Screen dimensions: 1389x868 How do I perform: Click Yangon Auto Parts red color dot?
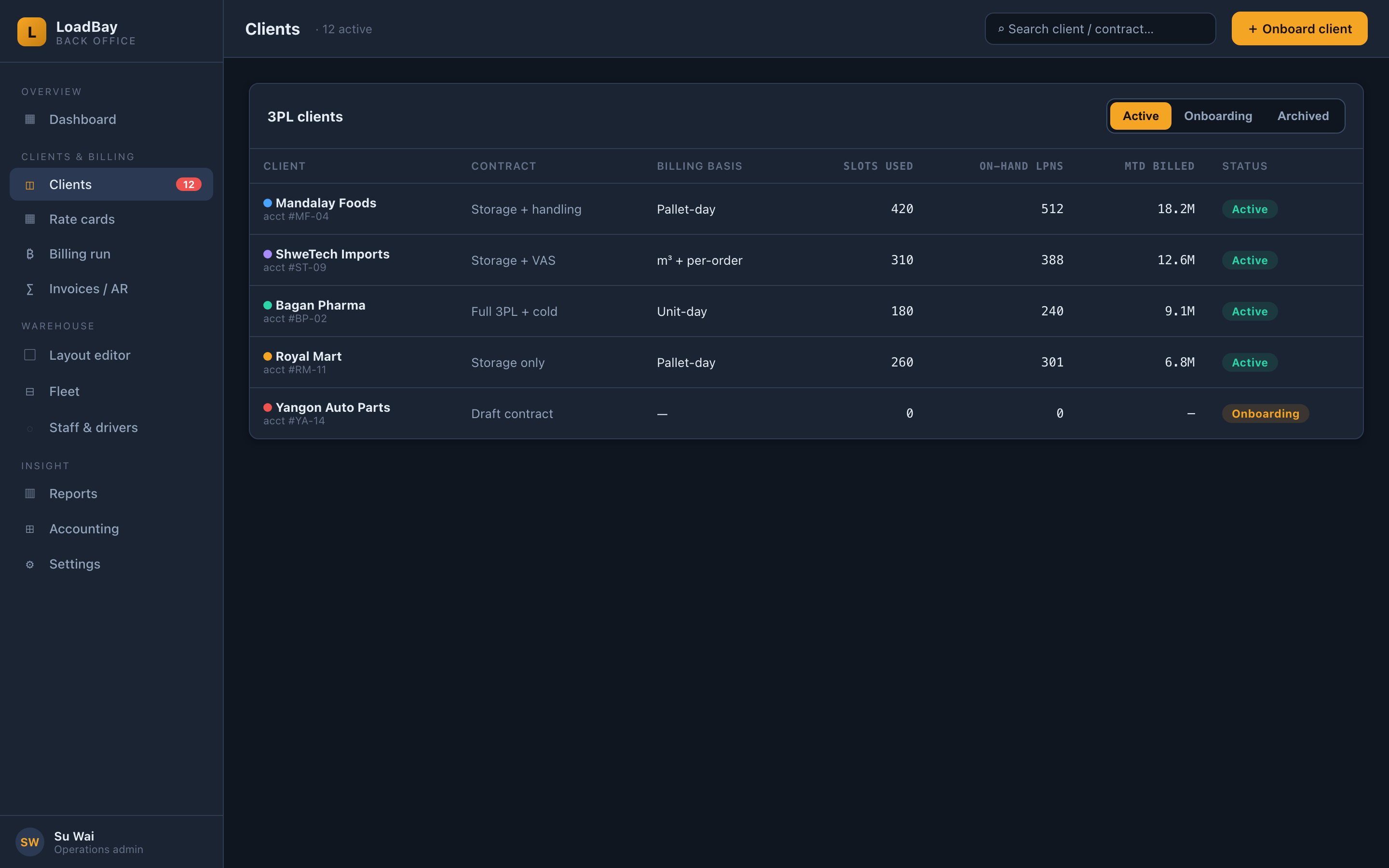[268, 407]
